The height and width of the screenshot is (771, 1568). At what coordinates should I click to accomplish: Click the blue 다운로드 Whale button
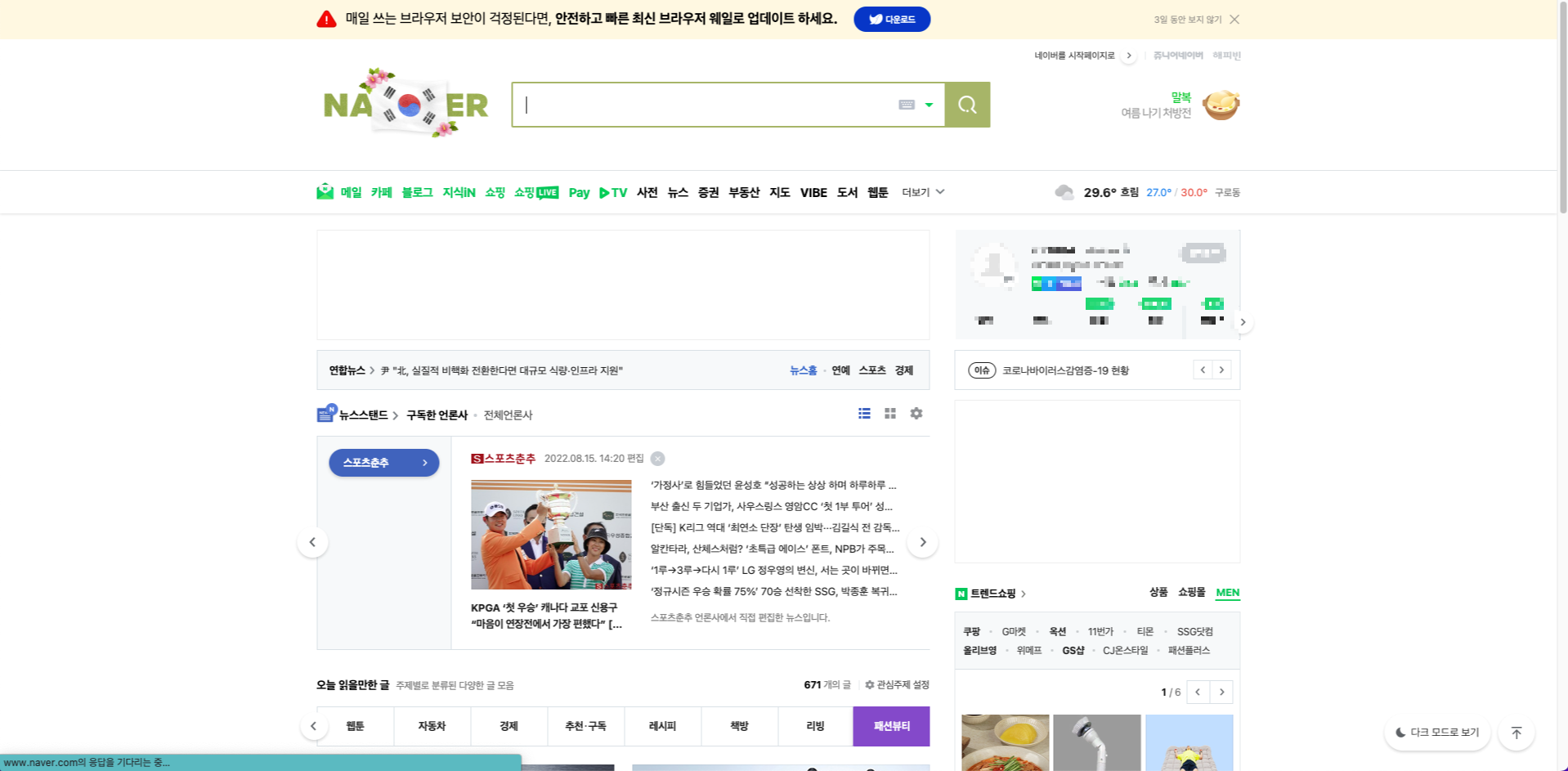892,19
